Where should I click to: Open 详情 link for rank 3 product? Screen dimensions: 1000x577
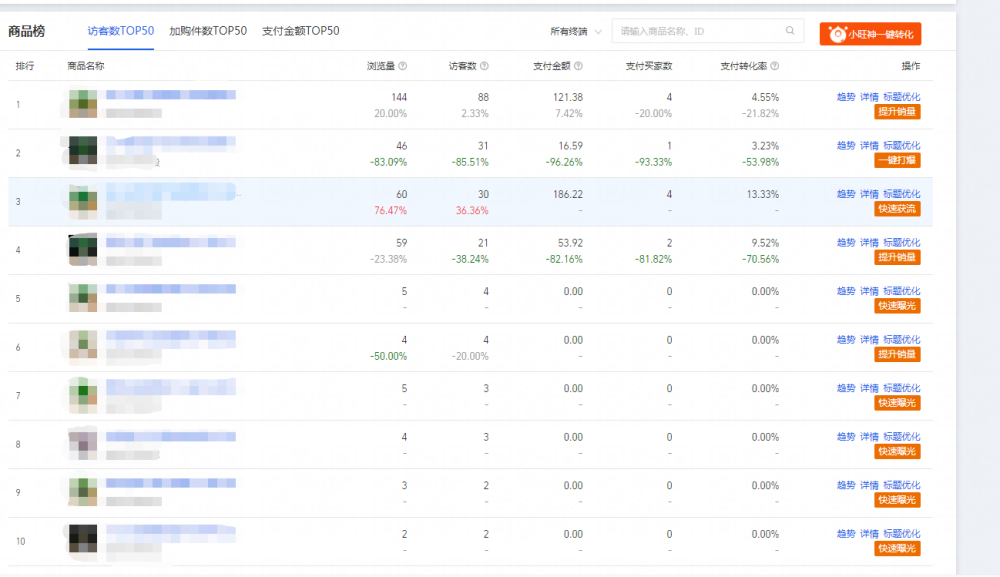click(x=869, y=194)
